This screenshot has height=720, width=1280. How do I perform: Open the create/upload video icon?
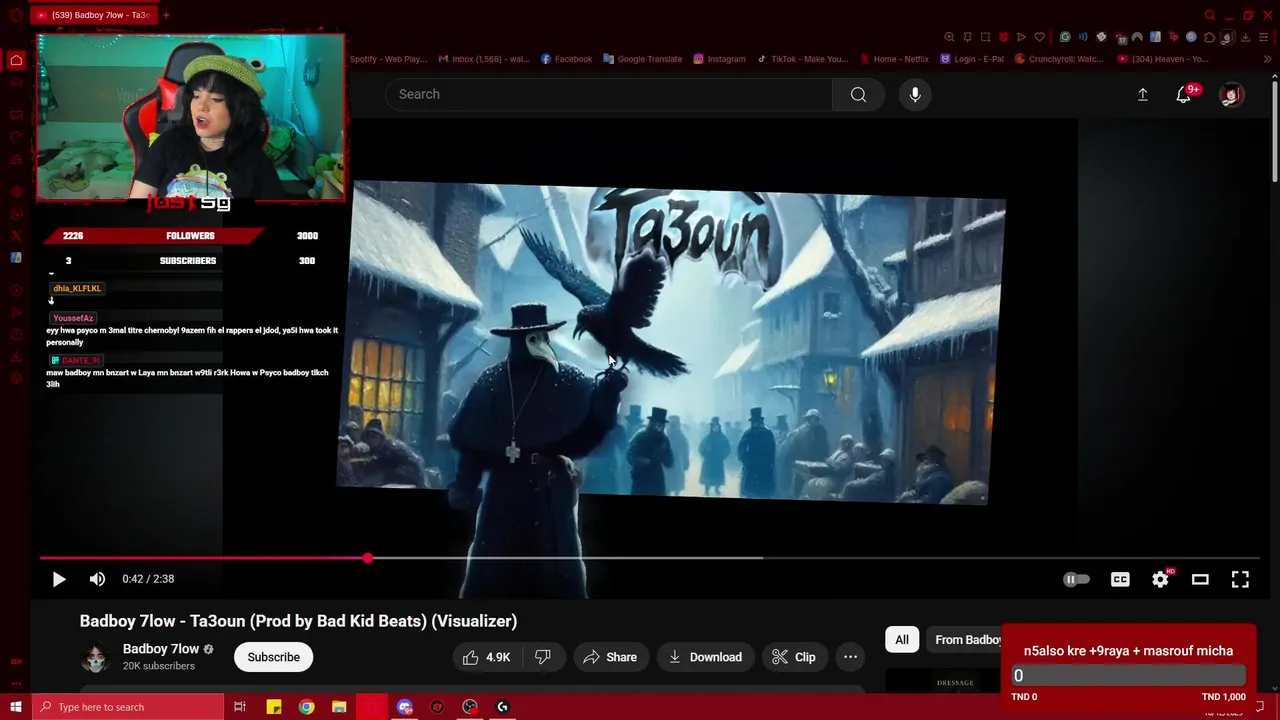(1142, 94)
